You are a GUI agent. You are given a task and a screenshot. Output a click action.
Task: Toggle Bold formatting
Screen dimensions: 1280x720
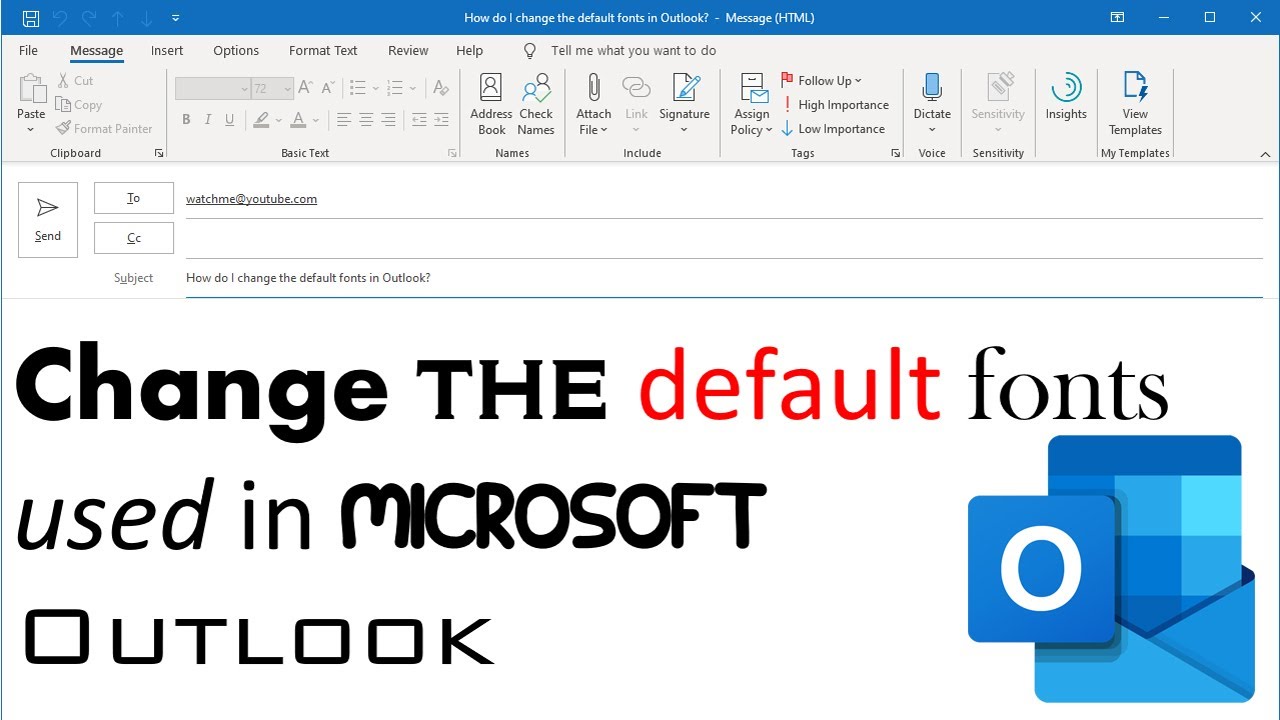coord(186,120)
